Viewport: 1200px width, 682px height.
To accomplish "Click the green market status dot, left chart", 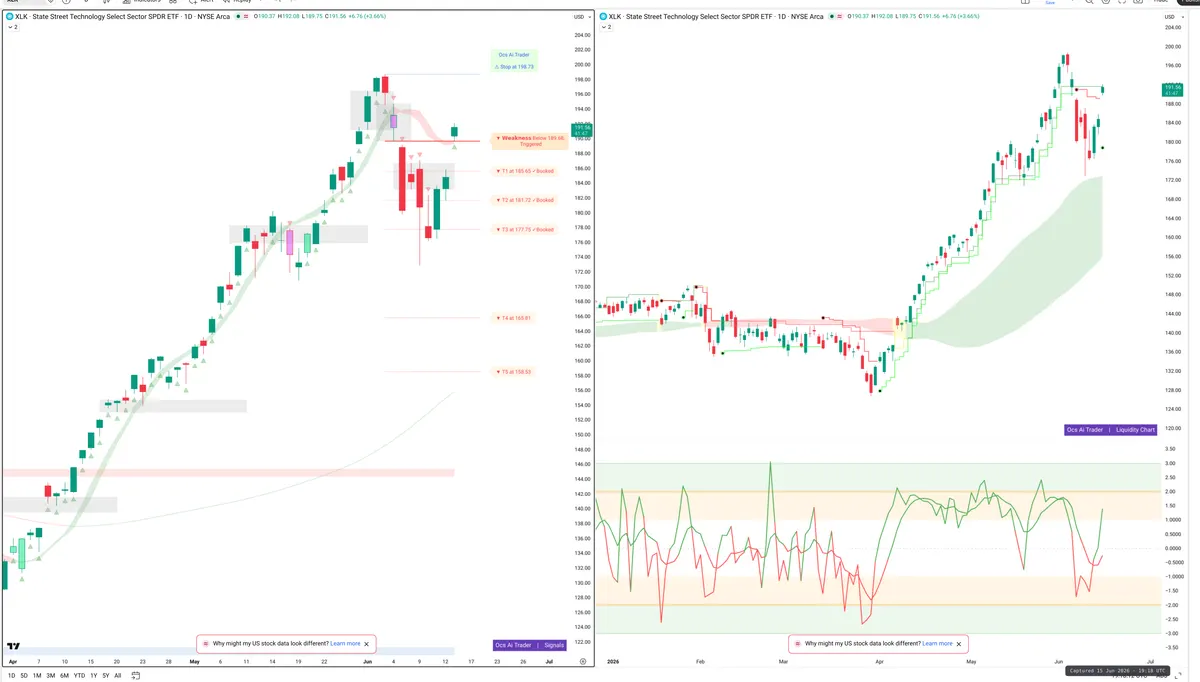I will coord(238,17).
